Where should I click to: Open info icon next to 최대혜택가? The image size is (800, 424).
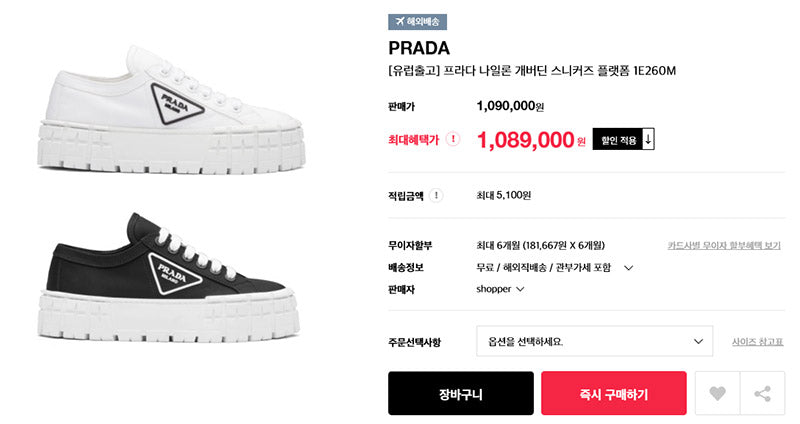click(x=453, y=139)
